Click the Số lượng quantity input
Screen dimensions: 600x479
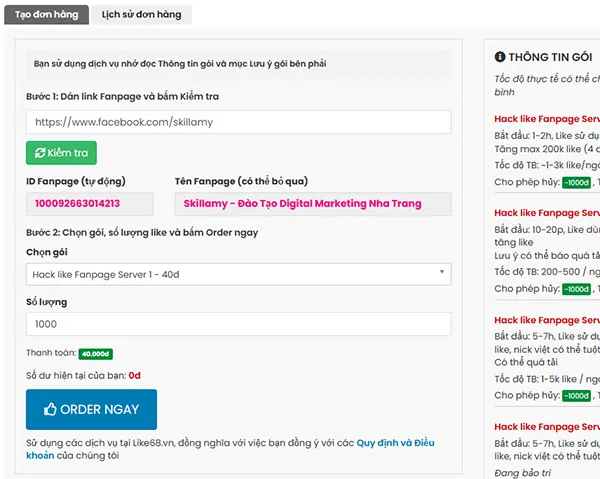tap(239, 324)
